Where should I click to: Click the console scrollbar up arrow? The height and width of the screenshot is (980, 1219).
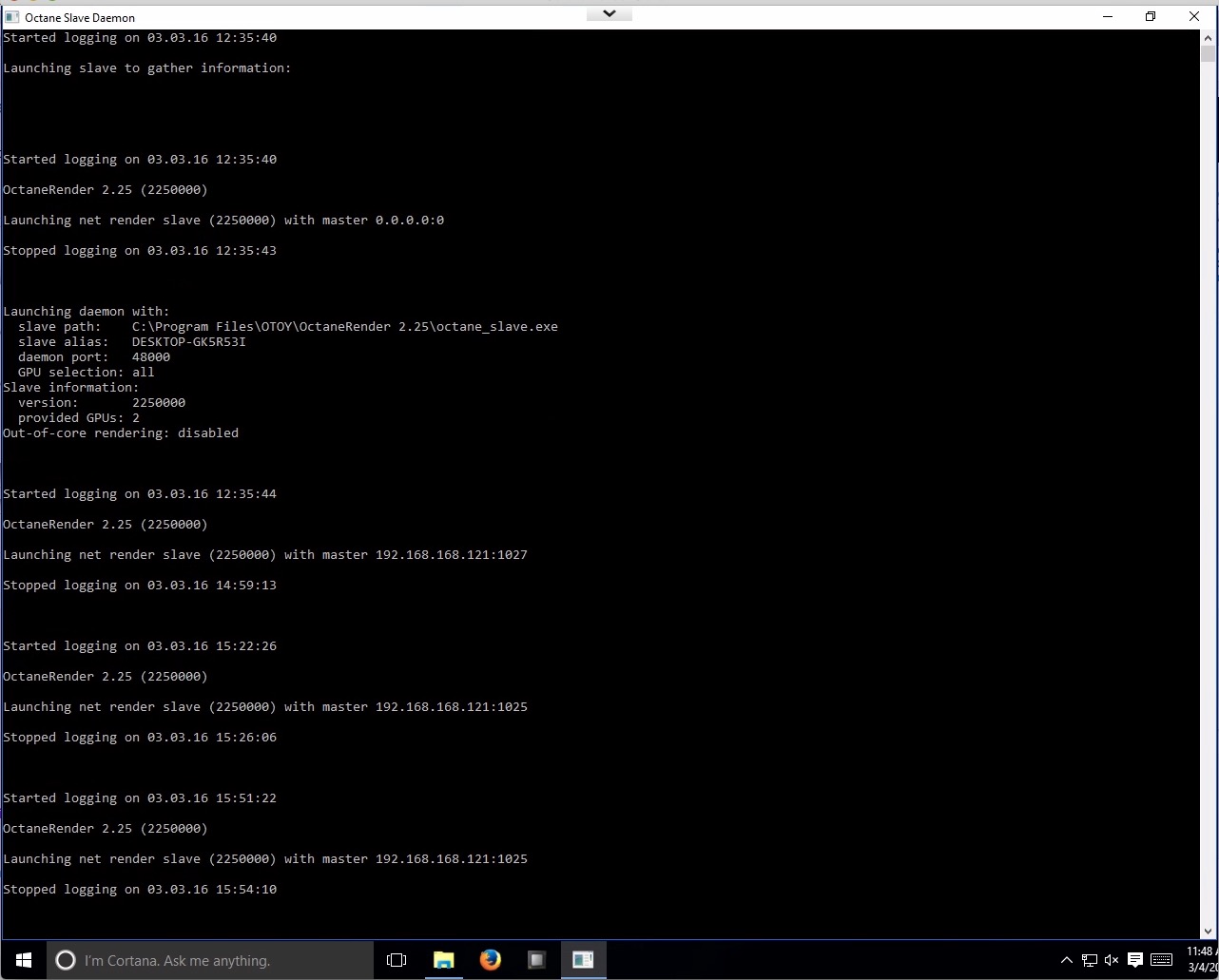[x=1209, y=36]
